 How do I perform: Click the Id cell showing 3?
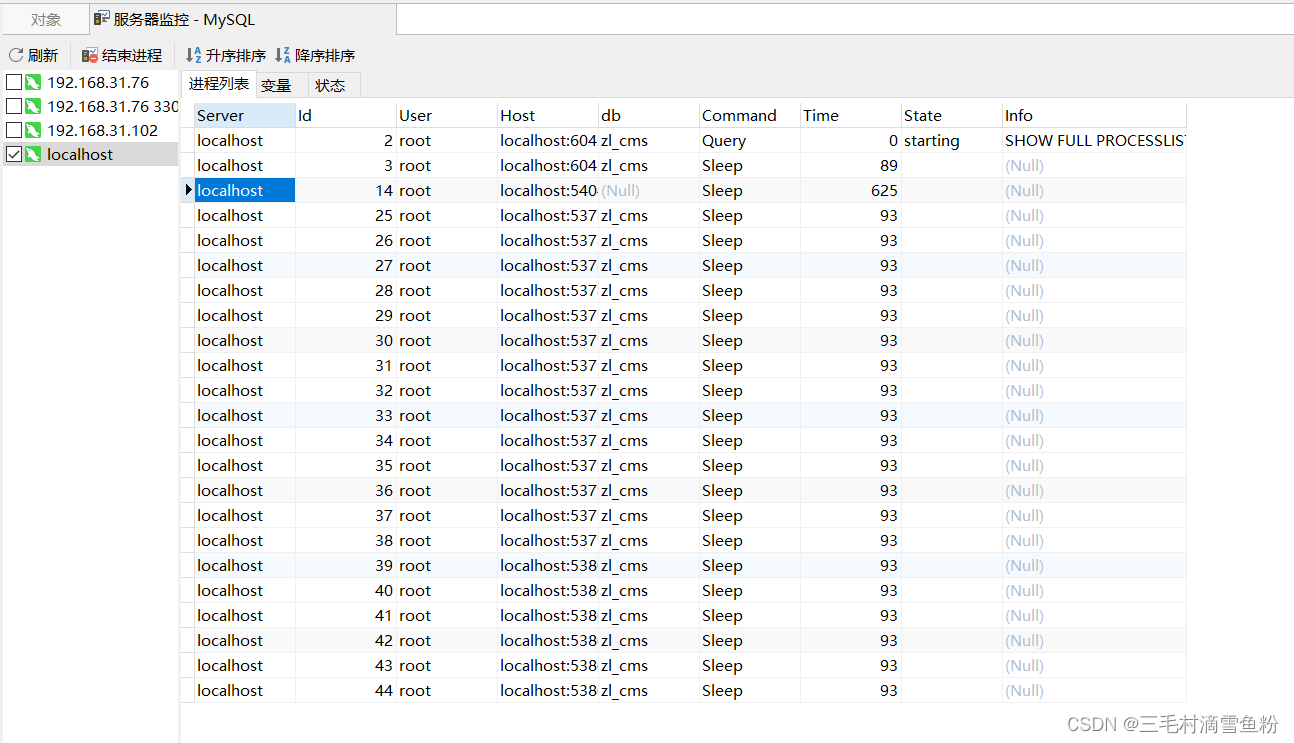346,166
